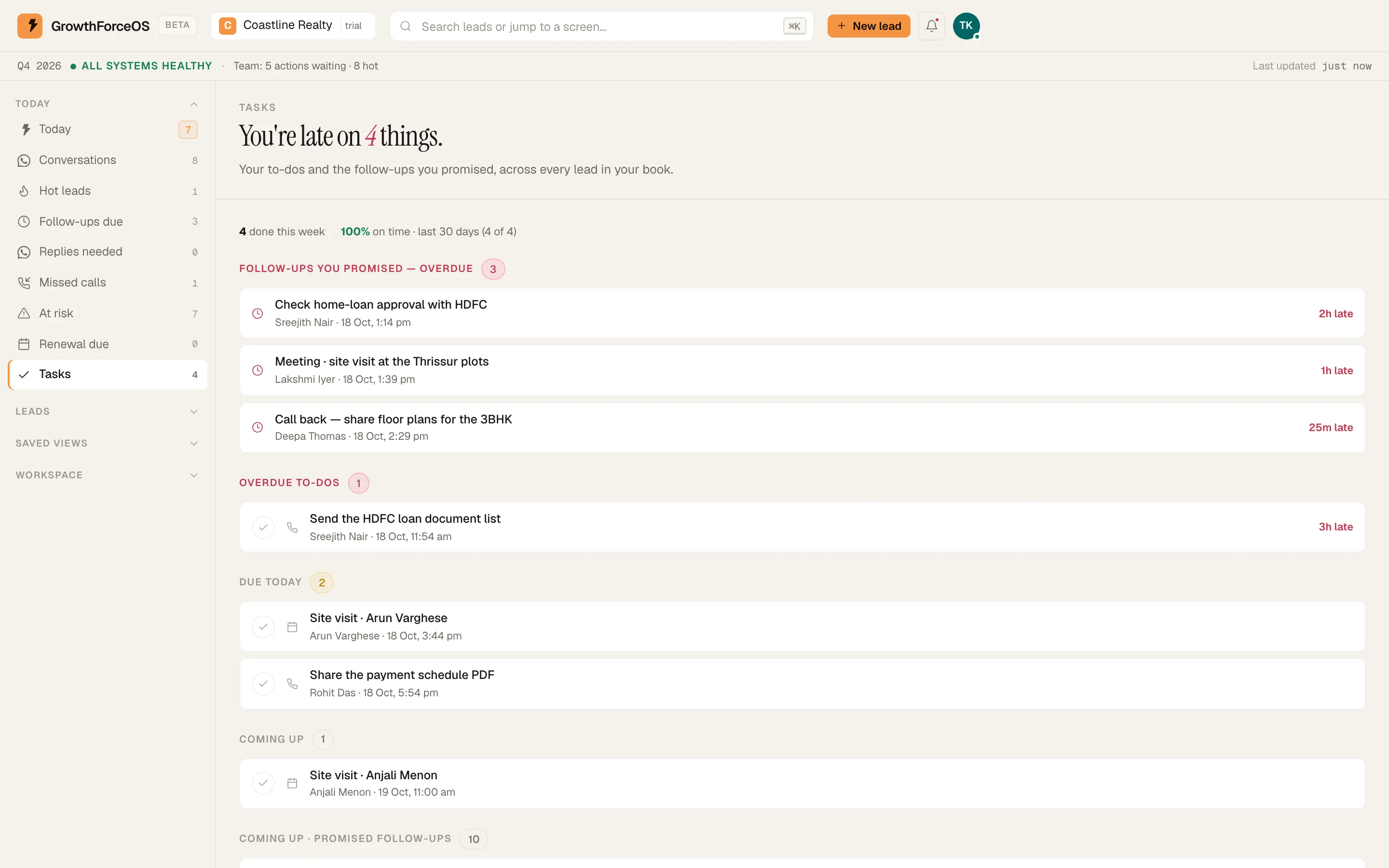Expand the LEADS sidebar section
This screenshot has width=1389, height=868.
pos(108,412)
